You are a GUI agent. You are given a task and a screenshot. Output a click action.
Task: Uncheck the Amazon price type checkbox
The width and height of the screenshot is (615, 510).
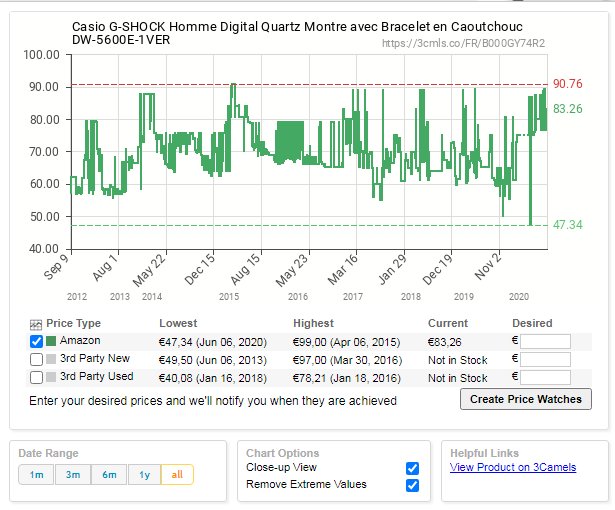click(x=37, y=342)
